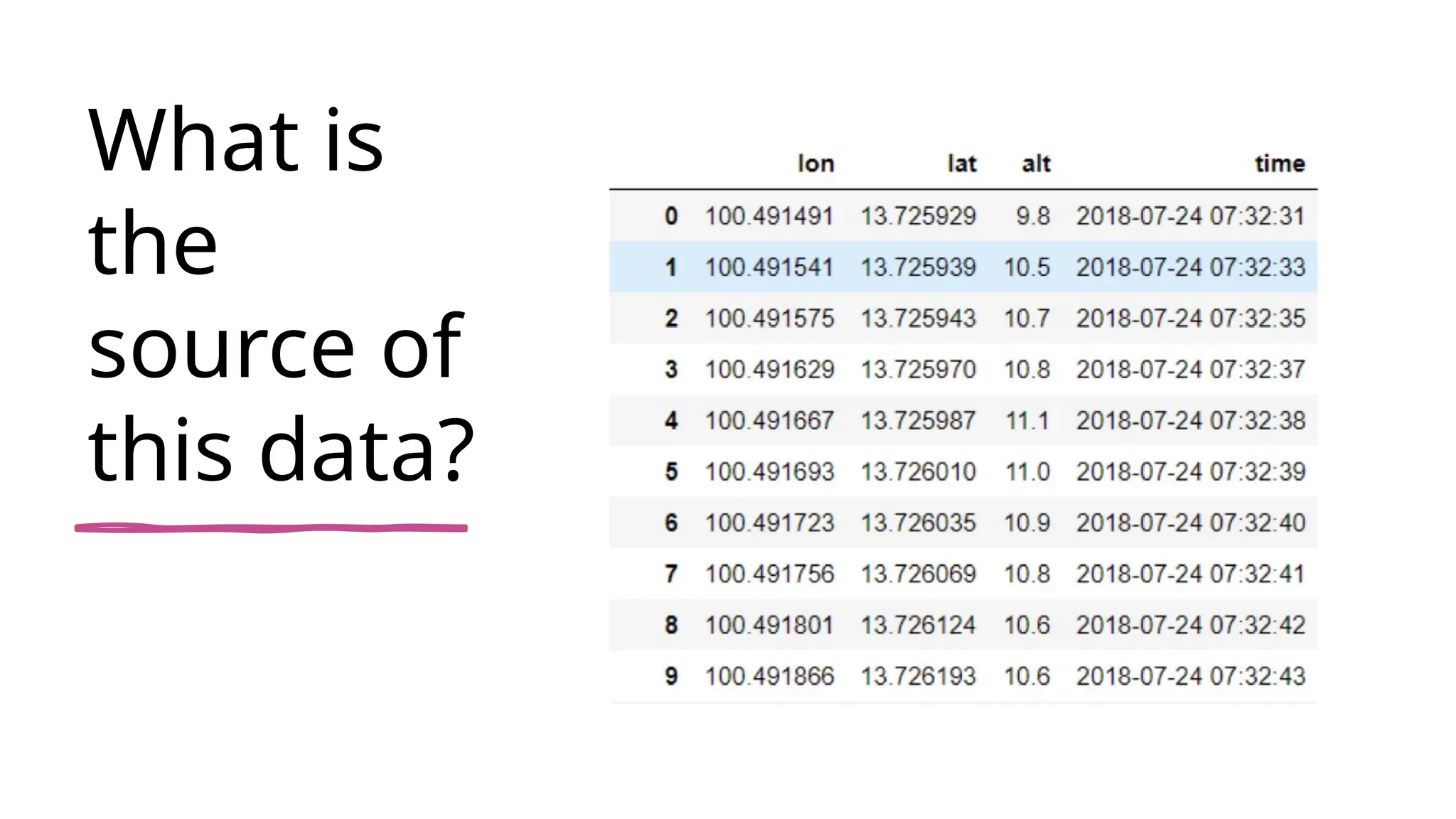Click latitude cell 13.725939
This screenshot has height=819, width=1456.
(x=919, y=267)
